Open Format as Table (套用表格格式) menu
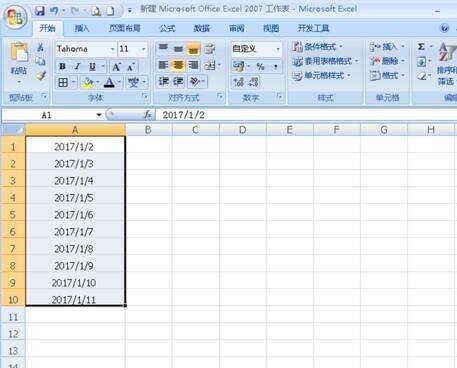 click(x=325, y=61)
